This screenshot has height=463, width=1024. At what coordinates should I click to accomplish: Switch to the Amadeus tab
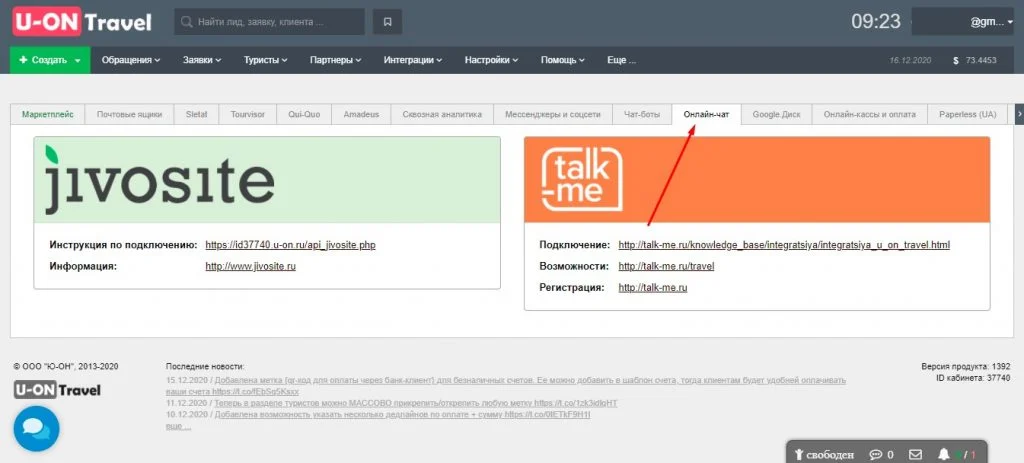point(361,114)
